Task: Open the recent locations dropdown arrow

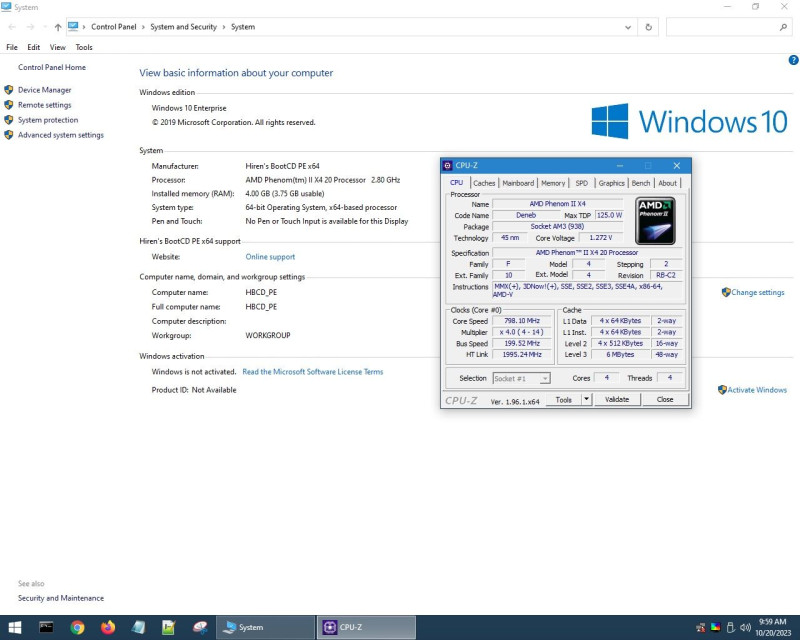Action: (x=45, y=27)
